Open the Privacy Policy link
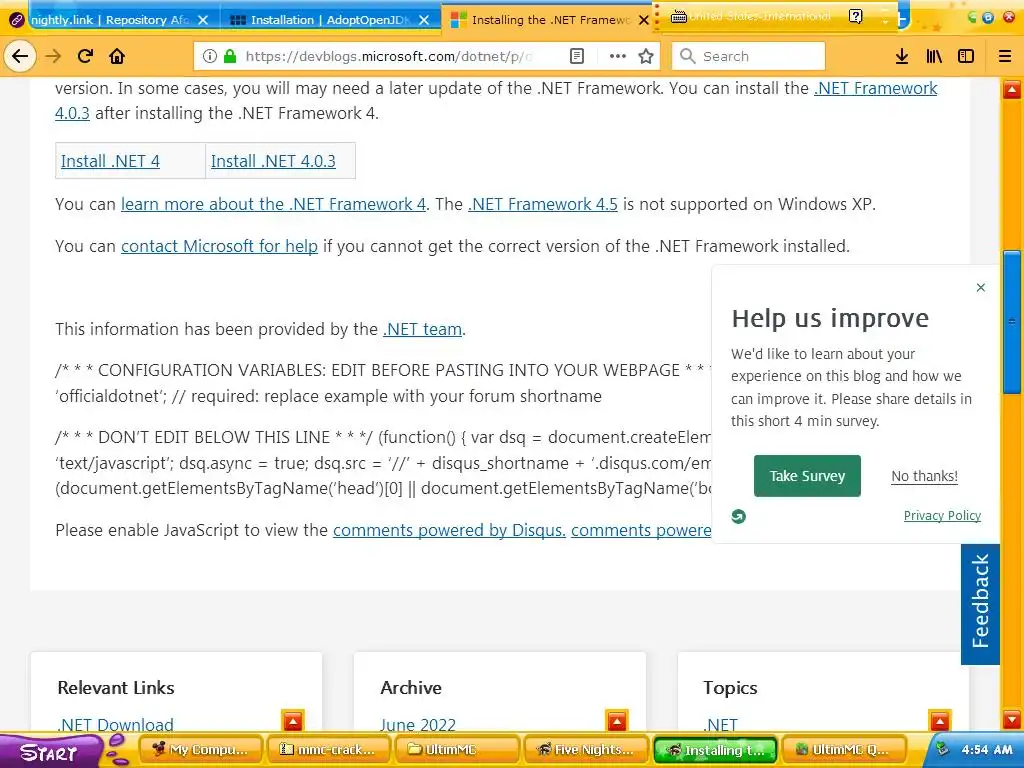The height and width of the screenshot is (768, 1024). pyautogui.click(x=942, y=515)
